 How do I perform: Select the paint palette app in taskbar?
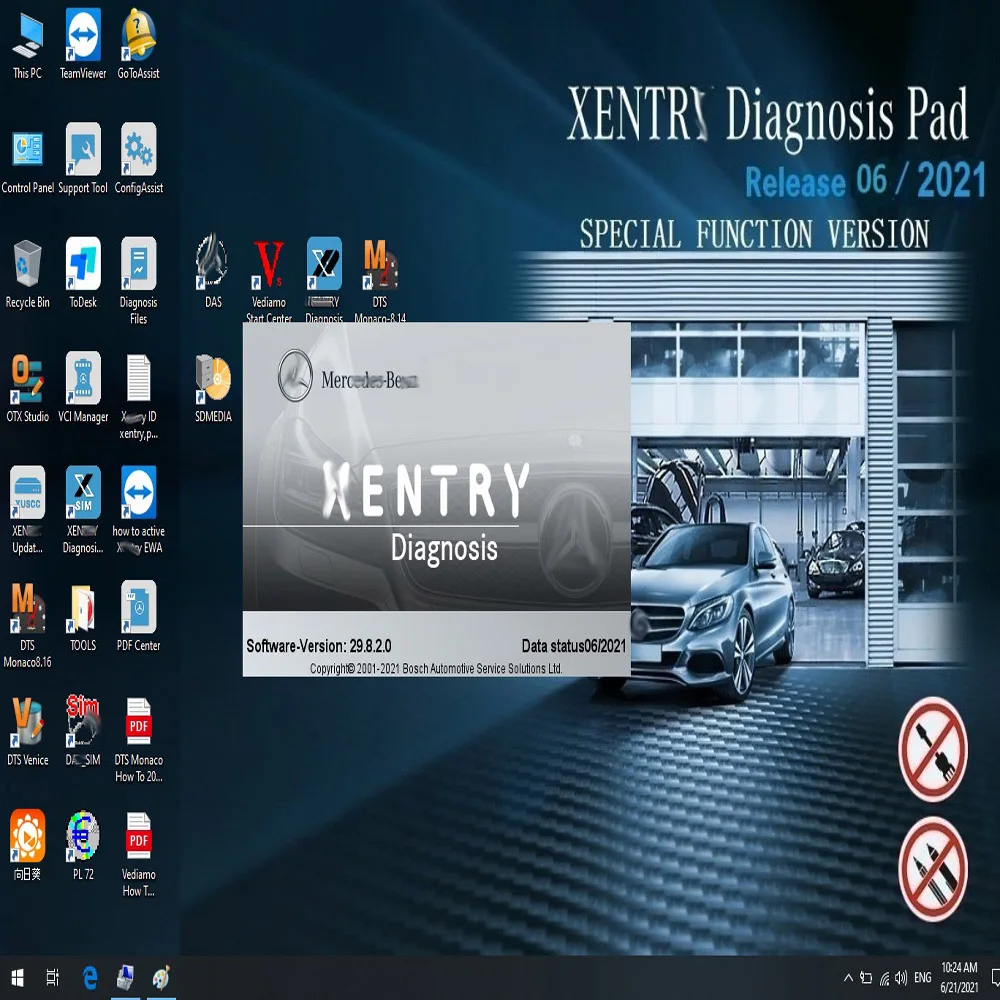coord(161,978)
